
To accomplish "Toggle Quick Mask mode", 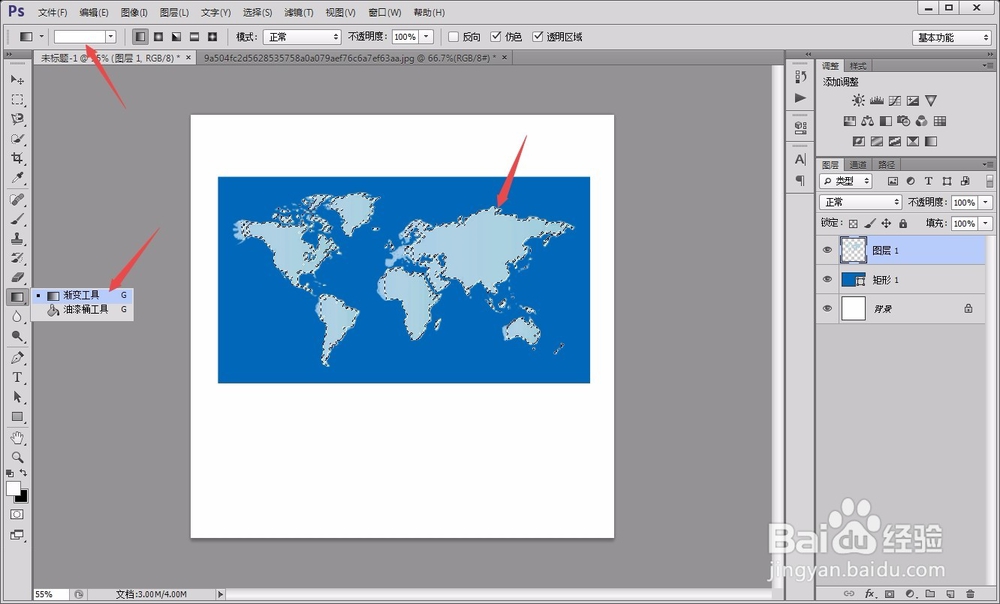I will tap(17, 515).
